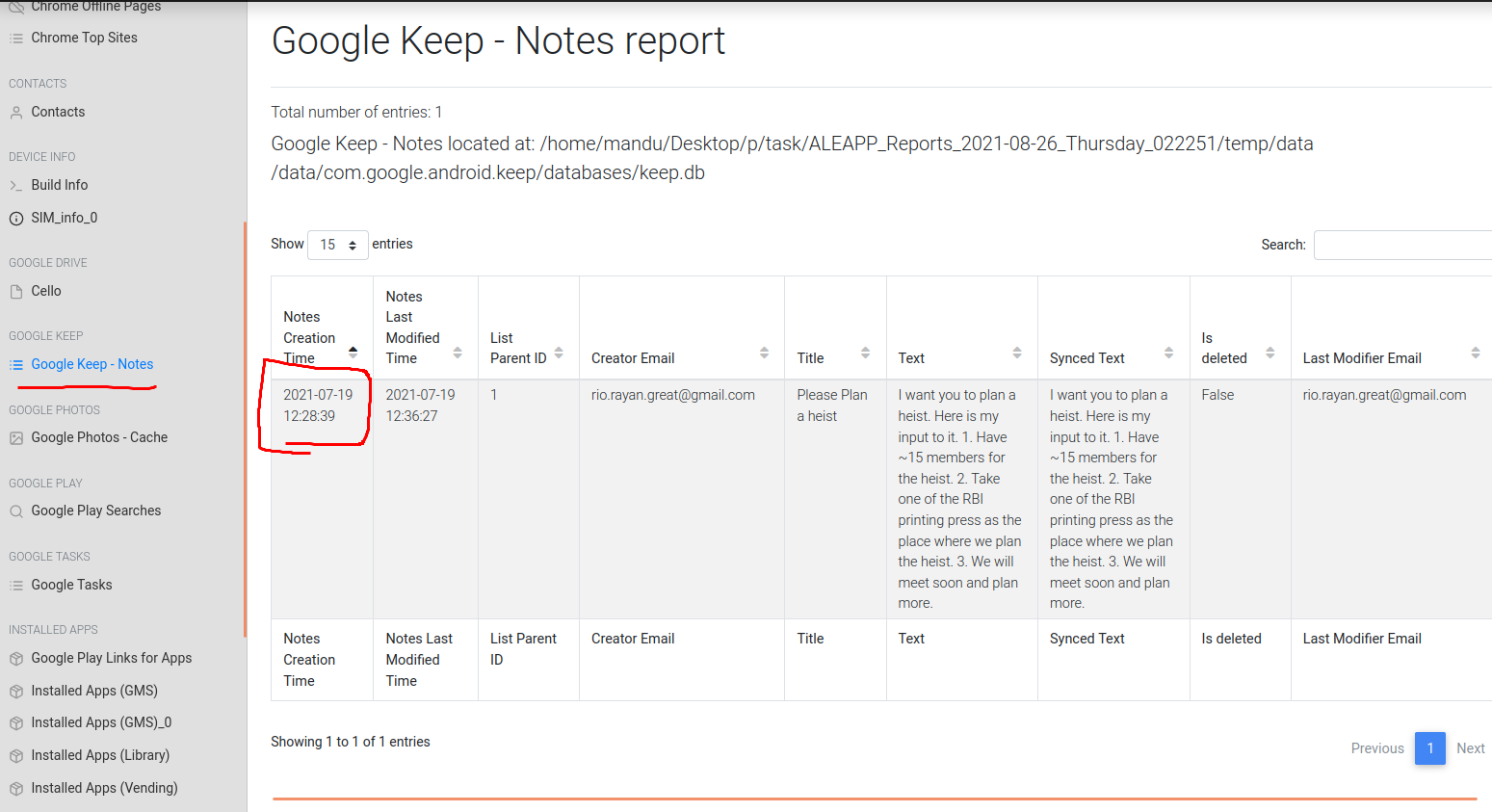The image size is (1492, 812).
Task: Click the Google Tasks list icon
Action: (x=16, y=586)
